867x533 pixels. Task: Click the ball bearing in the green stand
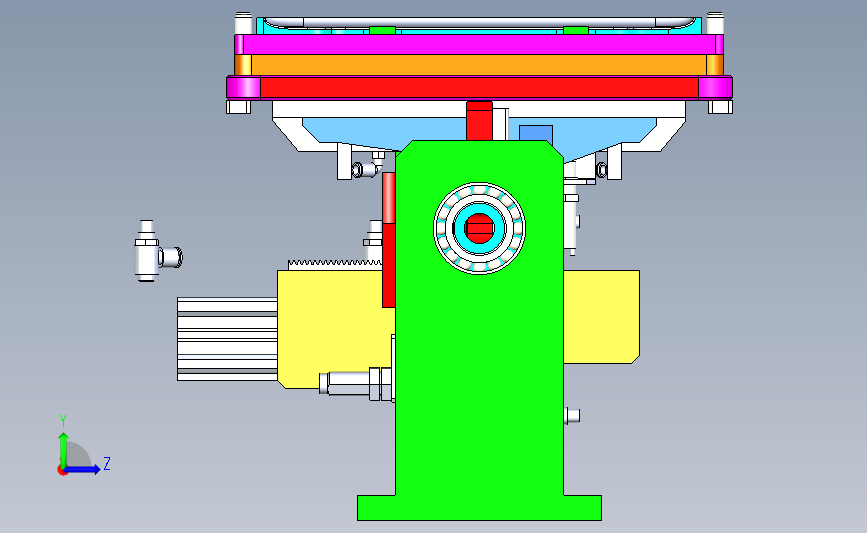click(x=479, y=228)
